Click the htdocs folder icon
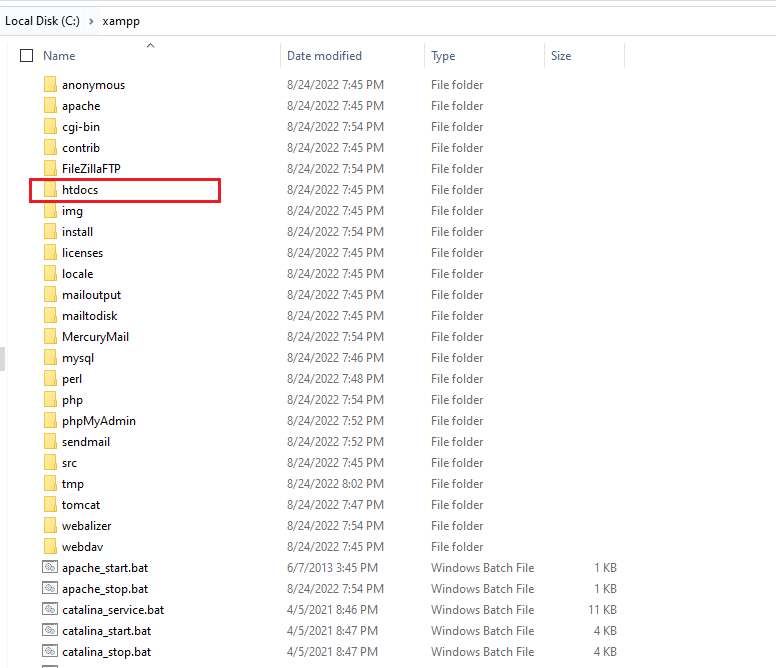 50,190
